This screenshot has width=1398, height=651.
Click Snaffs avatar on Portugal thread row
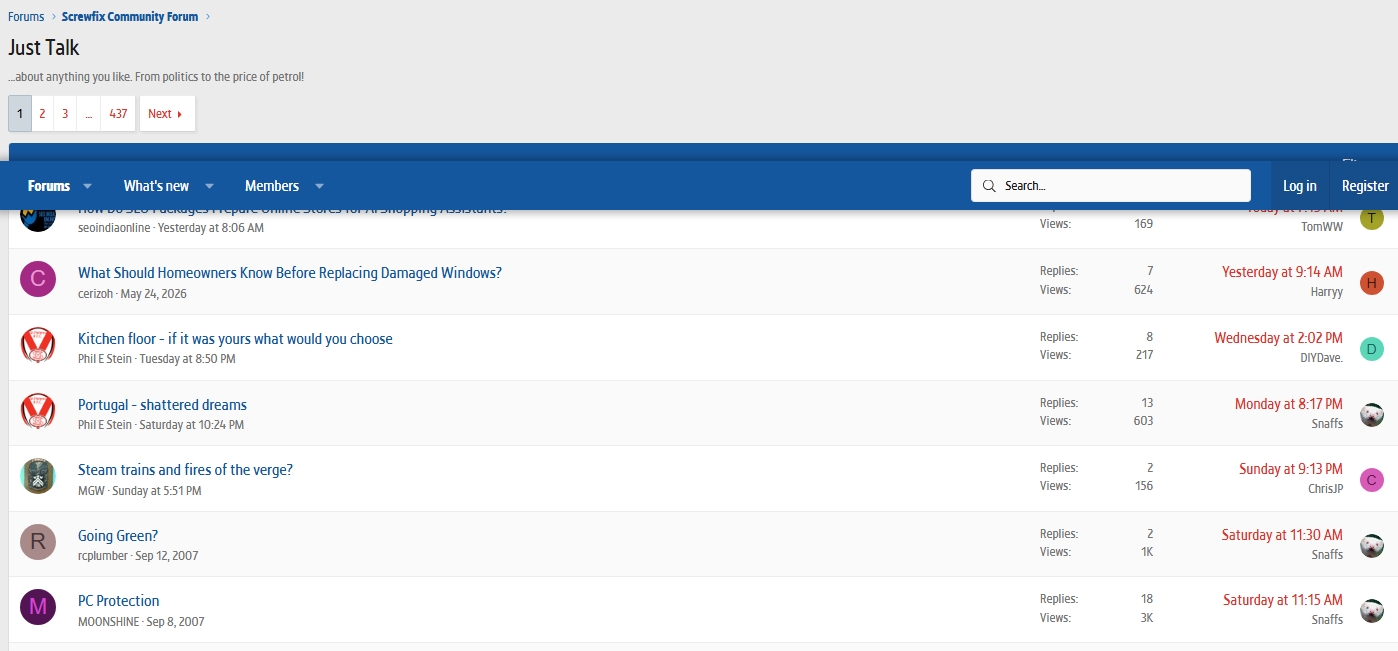(1372, 415)
